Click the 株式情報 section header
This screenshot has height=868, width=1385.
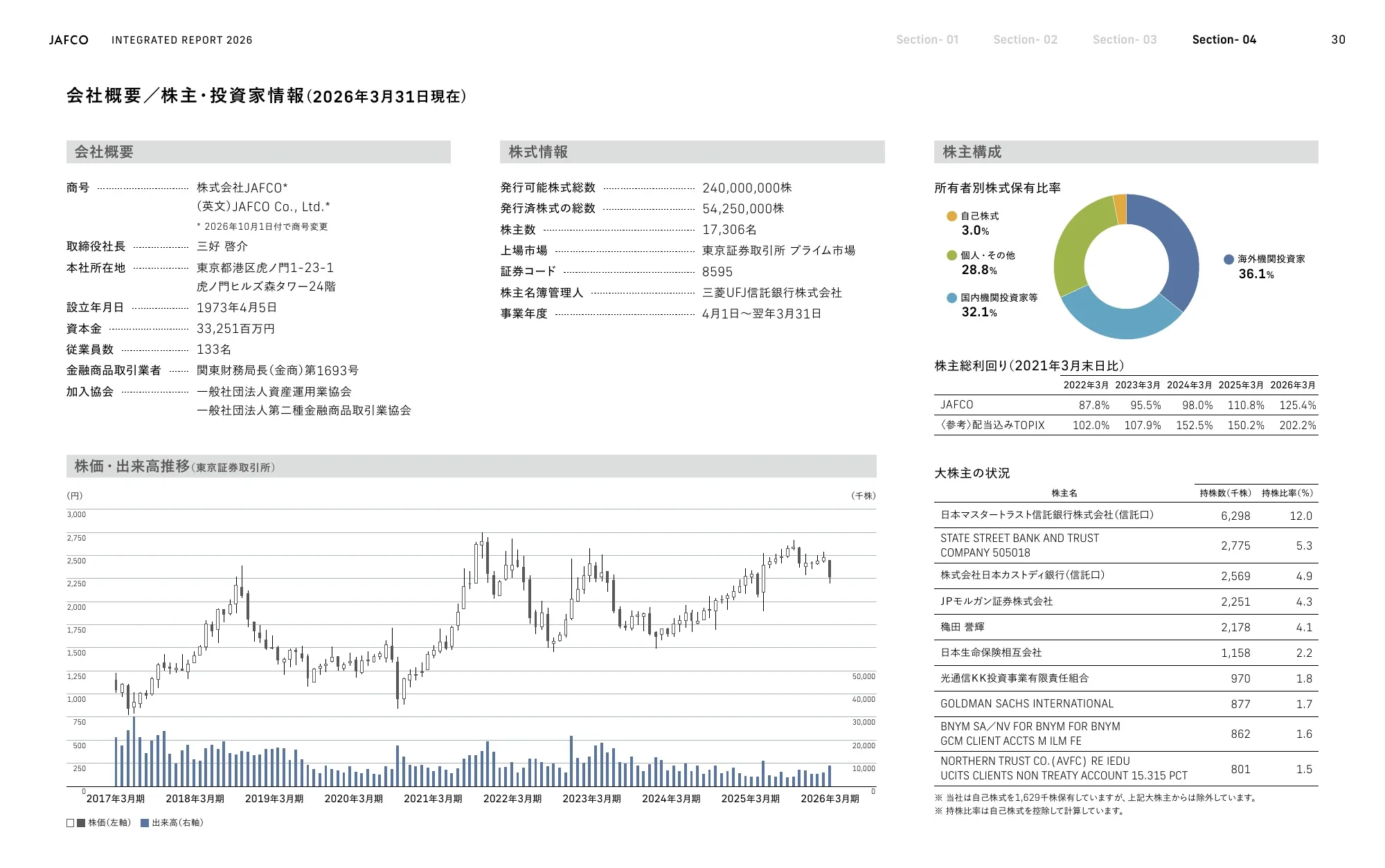pyautogui.click(x=692, y=152)
